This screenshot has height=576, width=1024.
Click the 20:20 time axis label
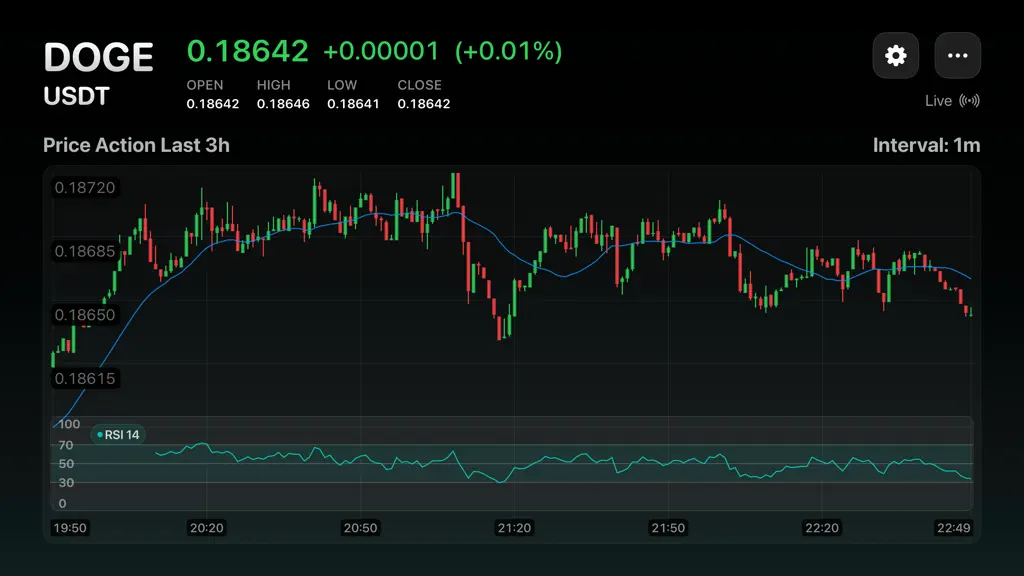206,528
